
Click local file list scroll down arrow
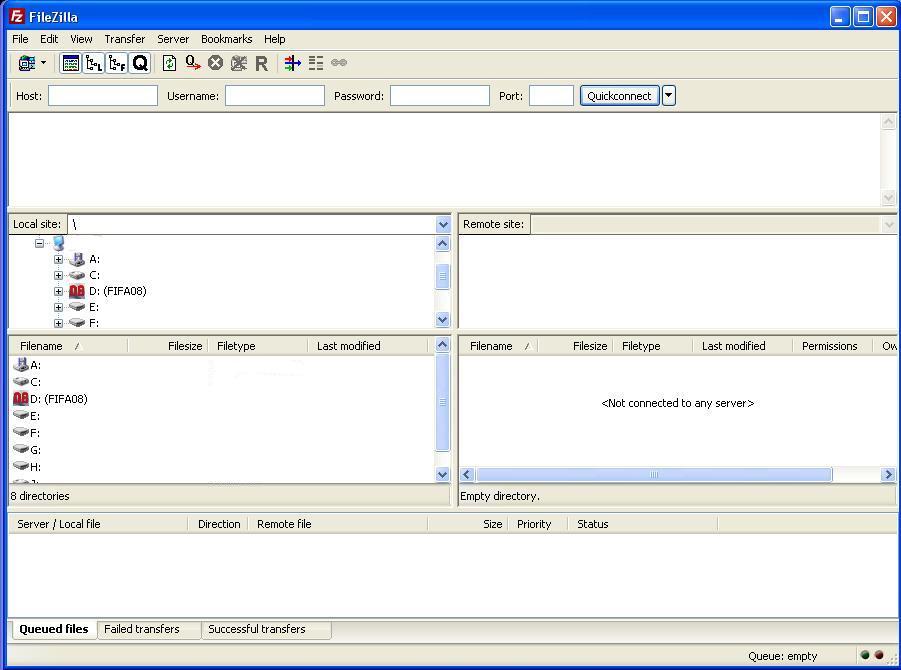[x=442, y=474]
